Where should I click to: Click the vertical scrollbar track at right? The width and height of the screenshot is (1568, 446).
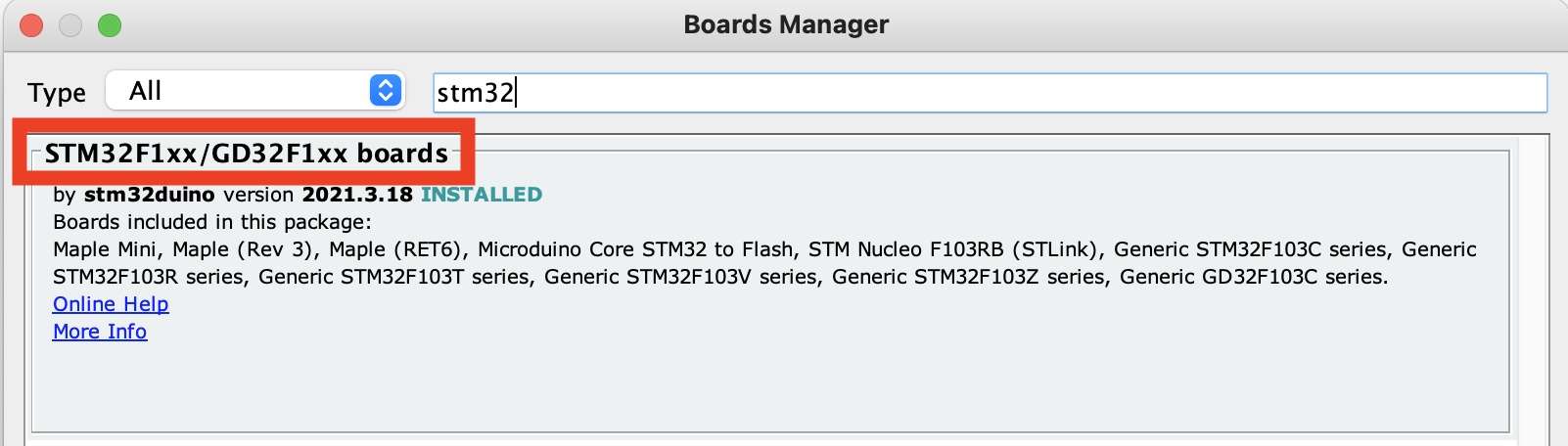(1534, 290)
